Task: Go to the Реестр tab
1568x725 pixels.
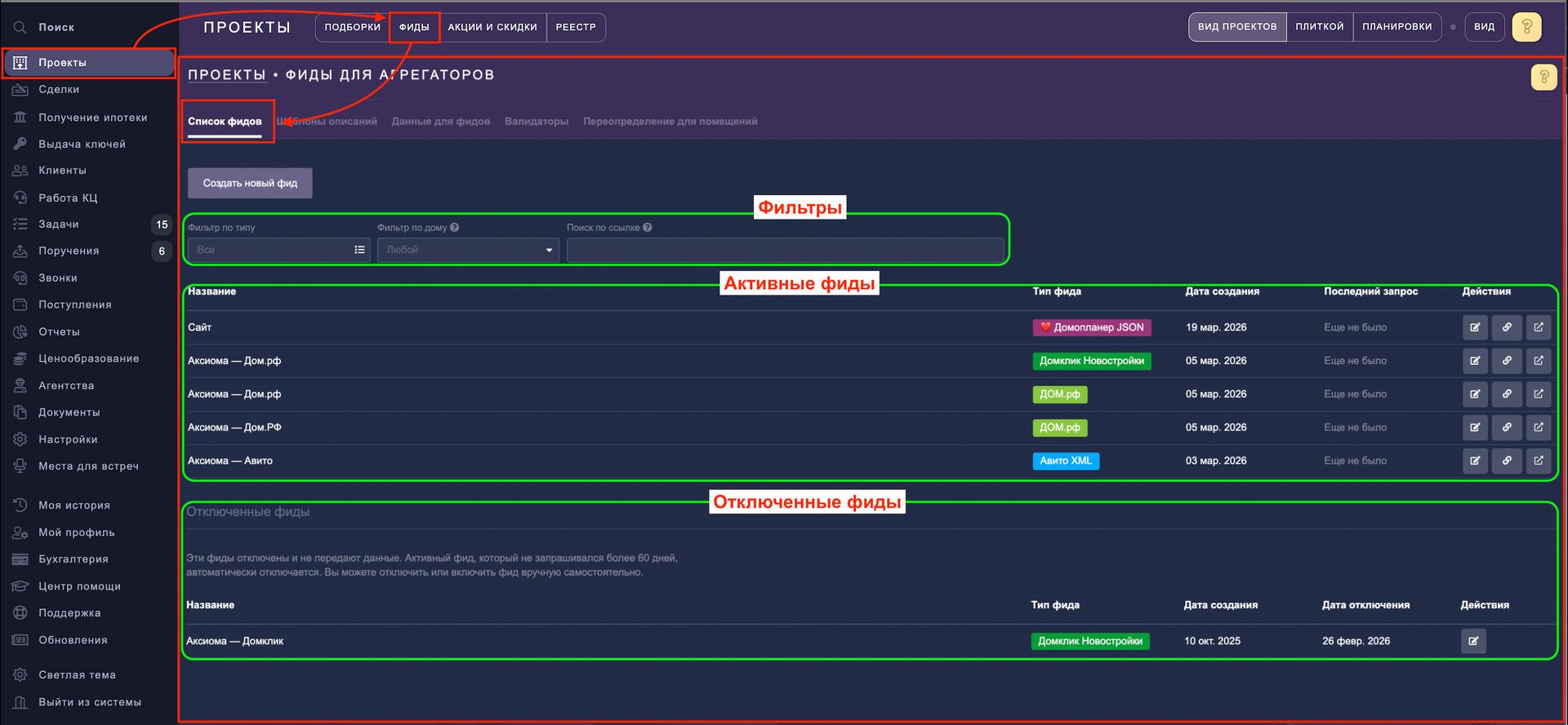Action: tap(576, 27)
